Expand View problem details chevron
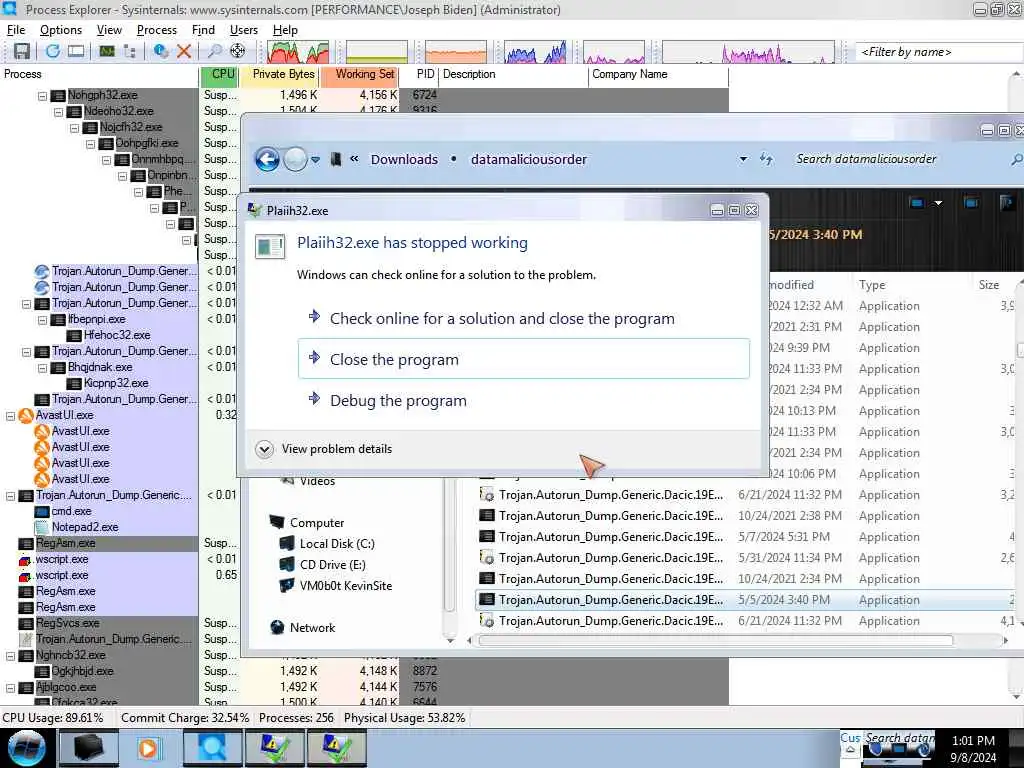This screenshot has height=768, width=1024. (264, 449)
